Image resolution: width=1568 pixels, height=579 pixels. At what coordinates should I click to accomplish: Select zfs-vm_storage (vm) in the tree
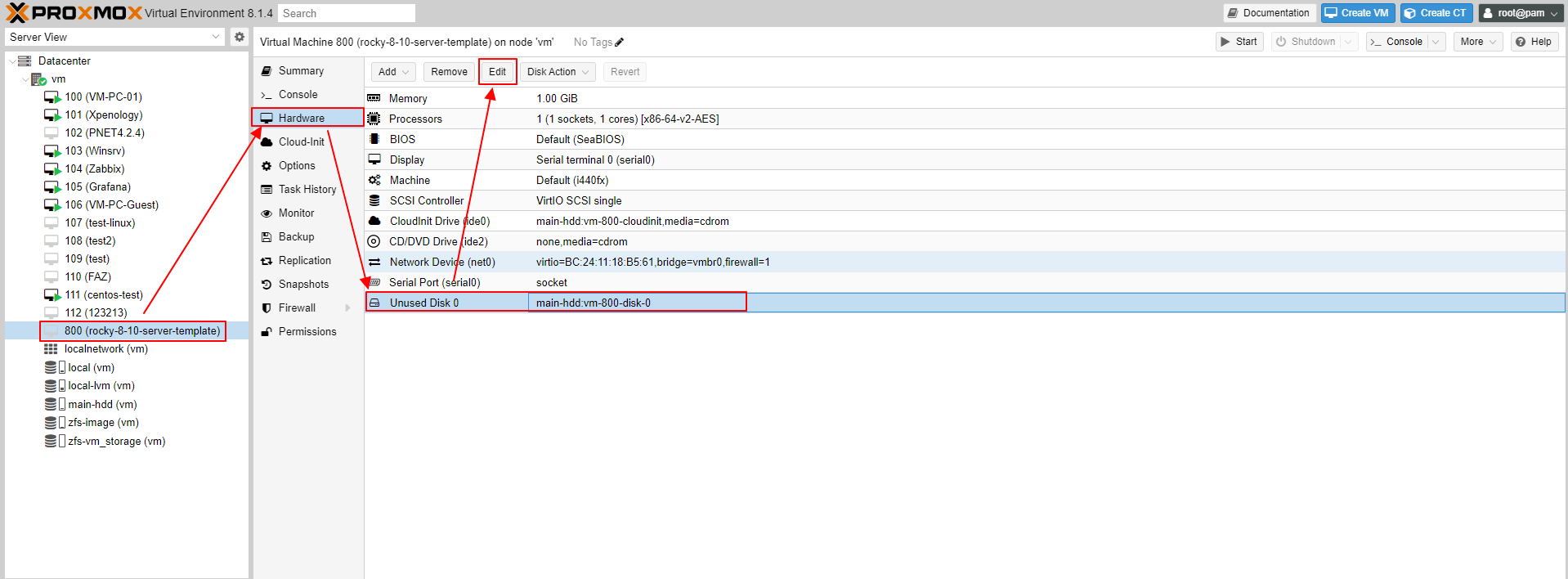(x=116, y=442)
